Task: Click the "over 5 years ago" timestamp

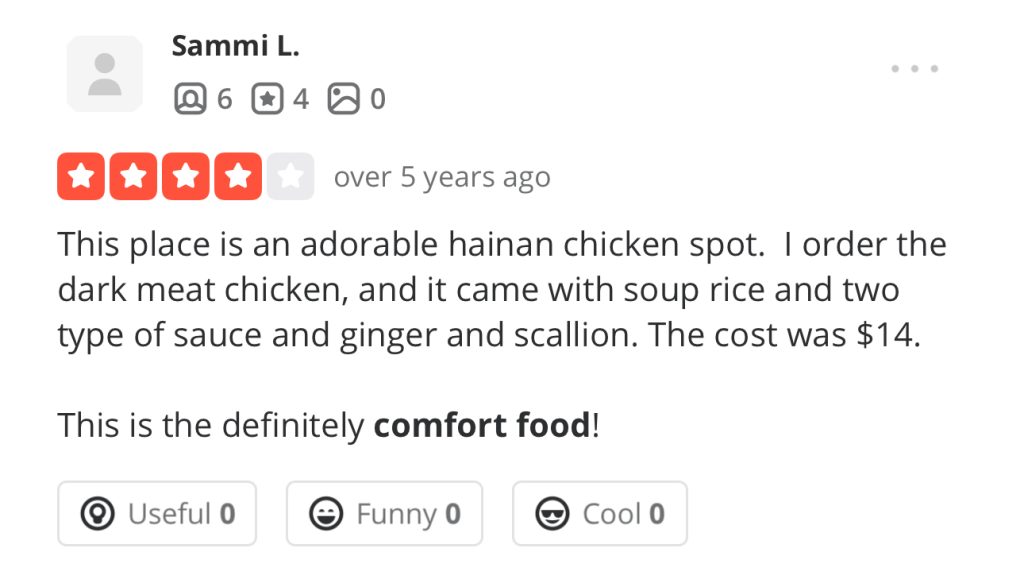Action: click(x=441, y=178)
